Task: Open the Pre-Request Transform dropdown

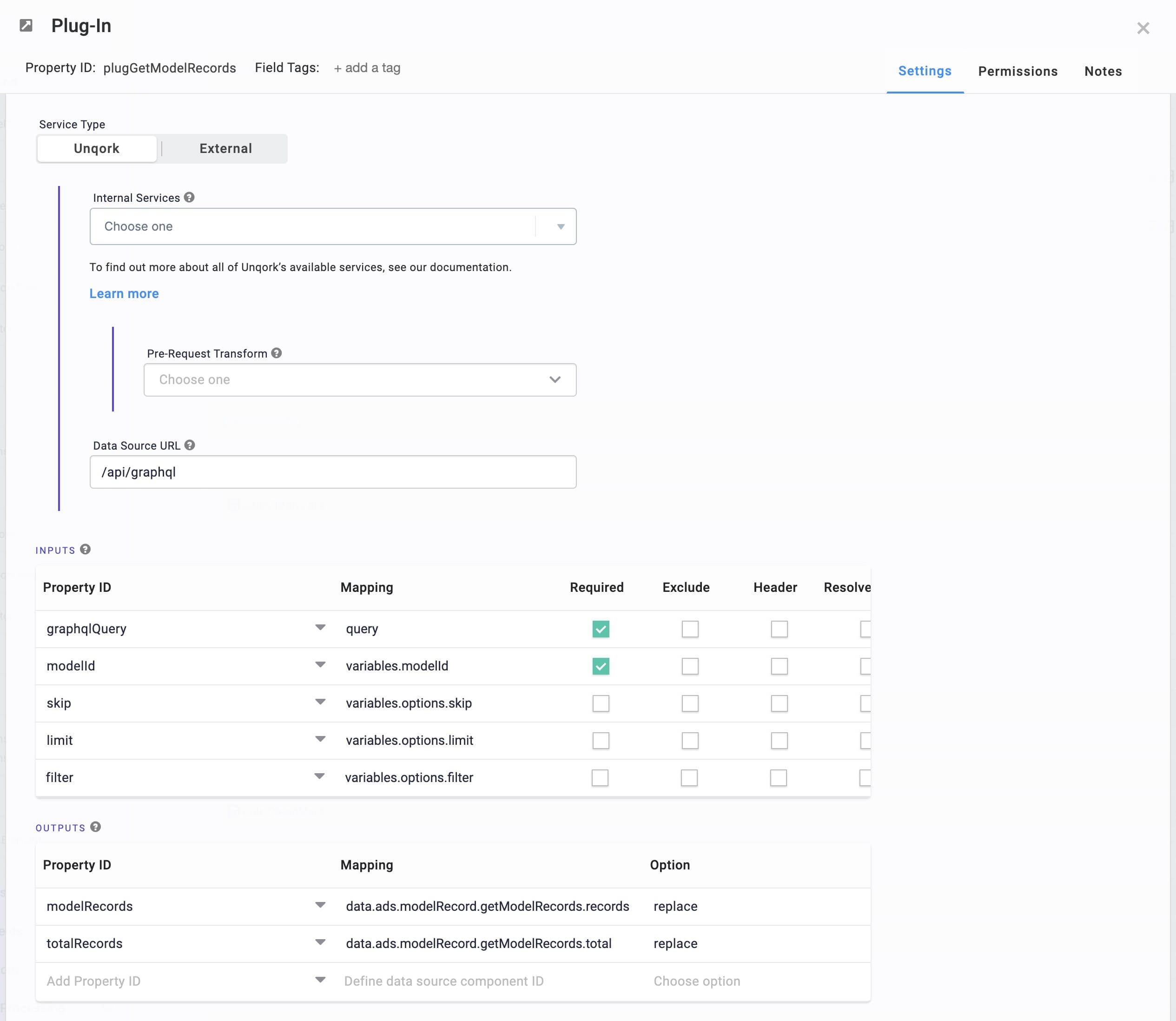Action: [360, 379]
